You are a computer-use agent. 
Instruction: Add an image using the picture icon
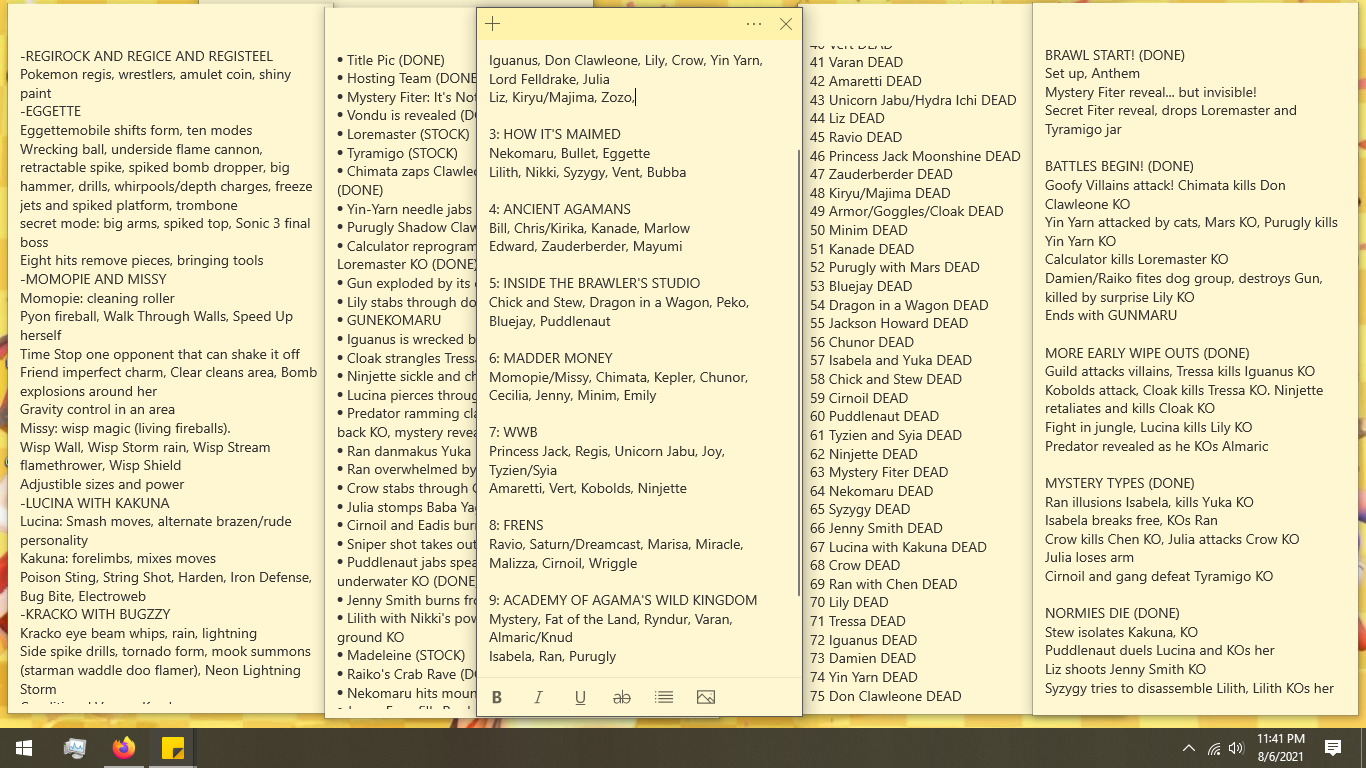coord(706,697)
